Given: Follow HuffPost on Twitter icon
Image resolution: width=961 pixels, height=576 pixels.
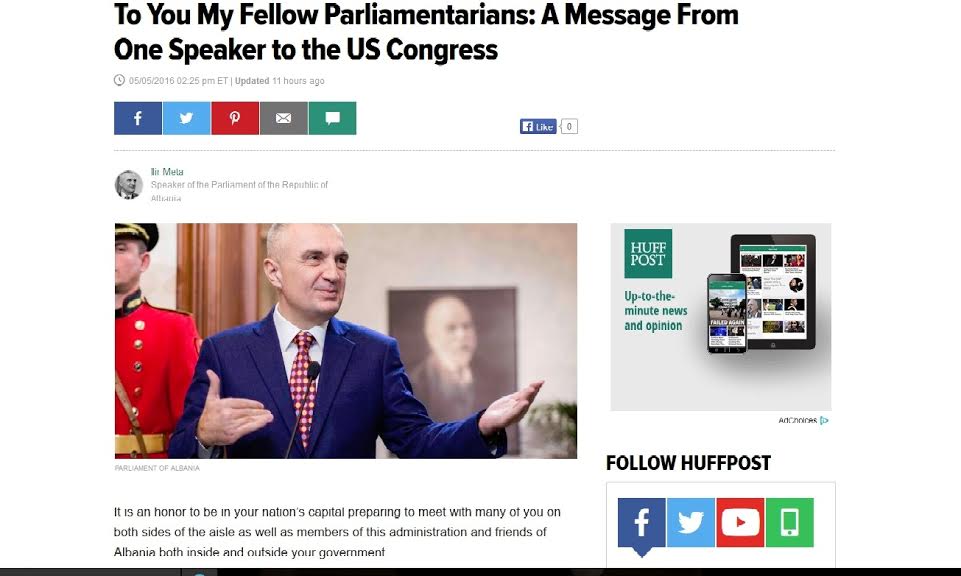Looking at the screenshot, I should [691, 523].
